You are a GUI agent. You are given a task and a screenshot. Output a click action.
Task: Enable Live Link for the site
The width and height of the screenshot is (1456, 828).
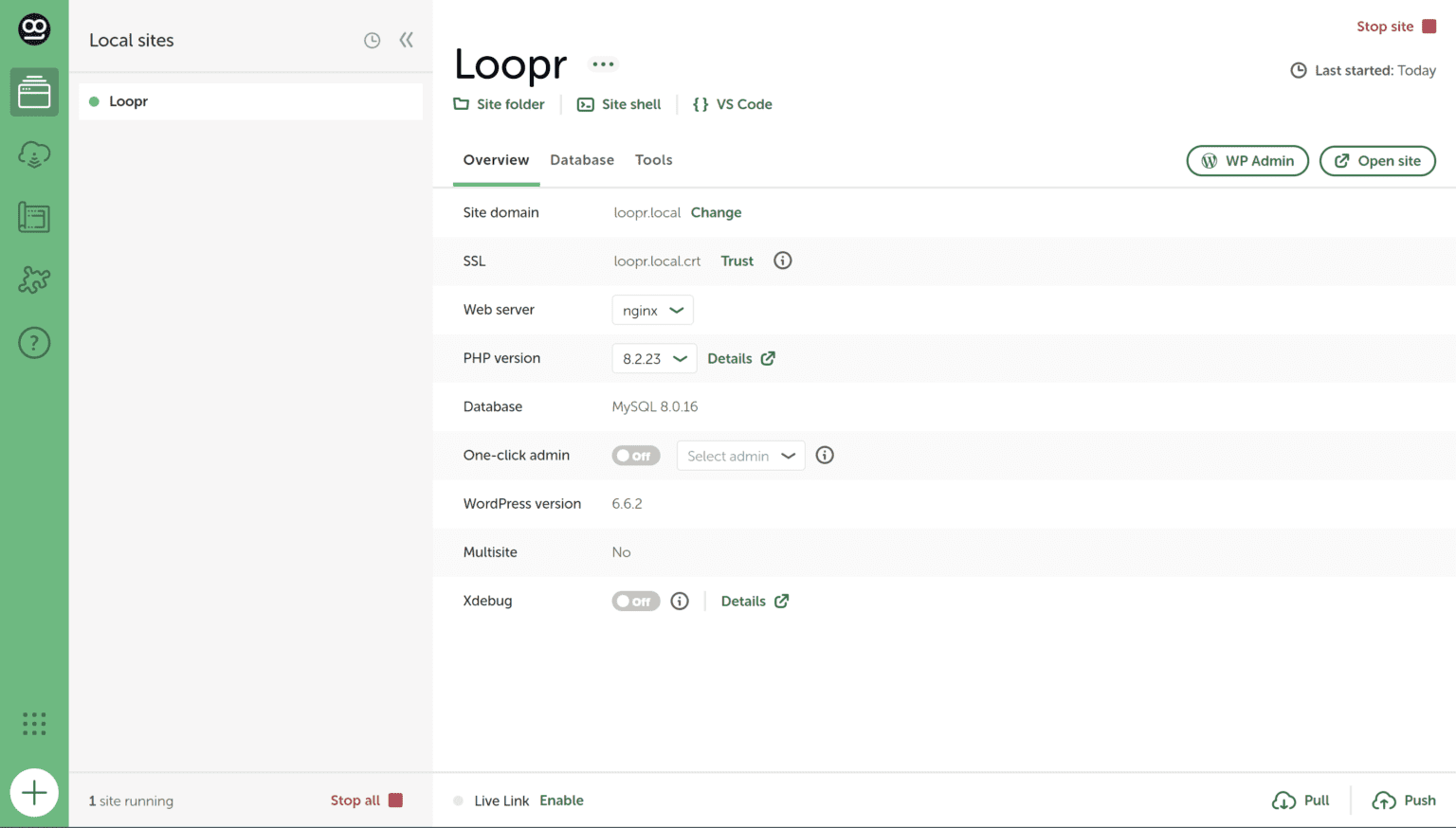tap(561, 801)
